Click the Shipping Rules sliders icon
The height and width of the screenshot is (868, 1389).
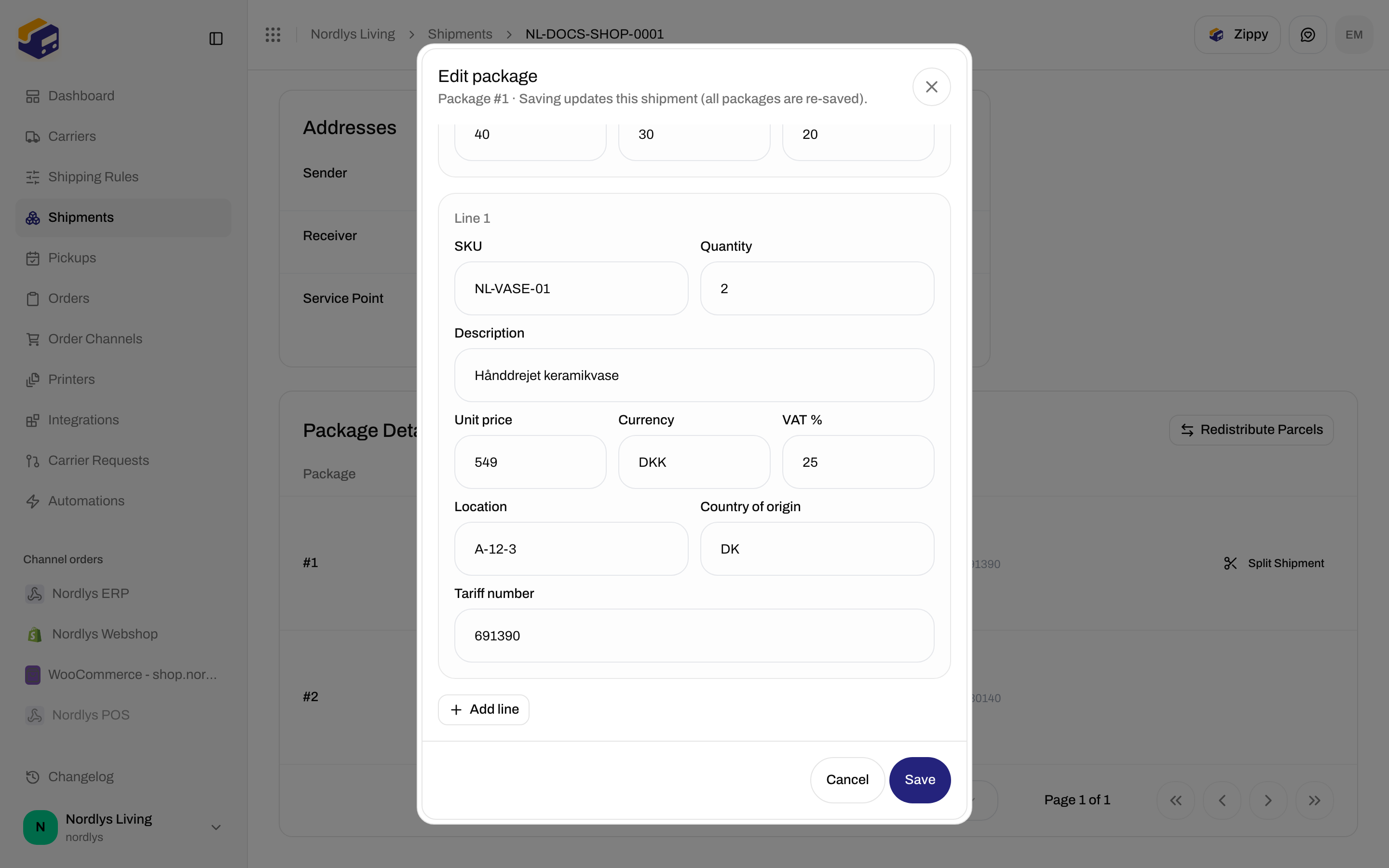[x=33, y=177]
